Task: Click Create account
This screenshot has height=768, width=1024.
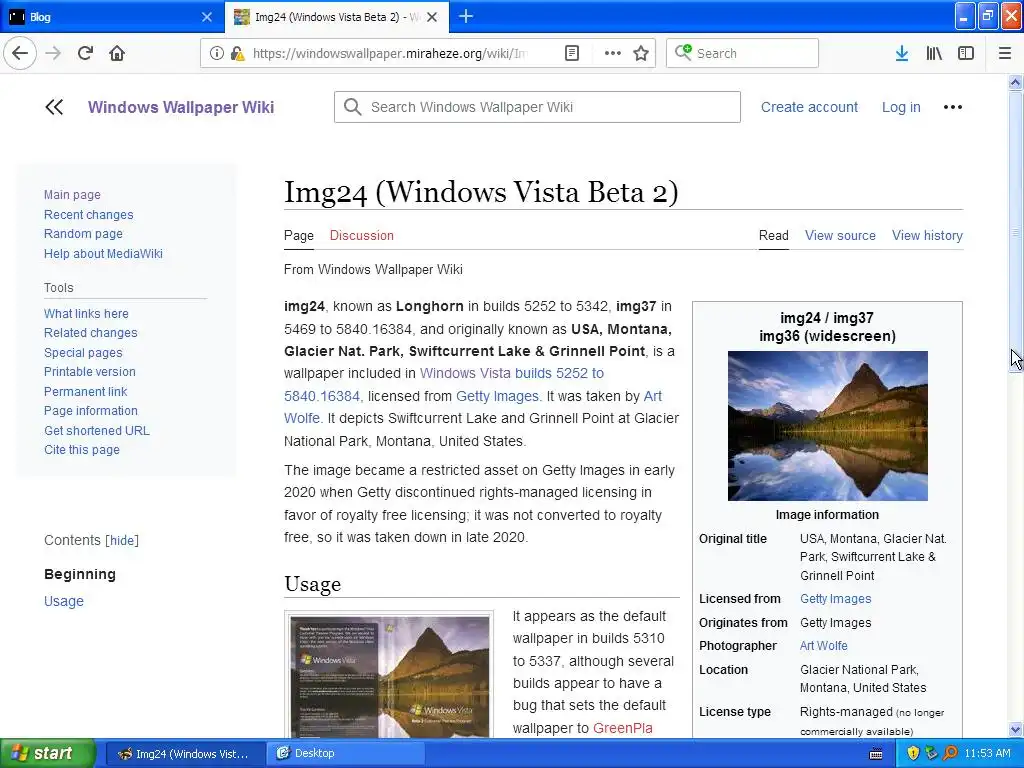Action: click(809, 107)
